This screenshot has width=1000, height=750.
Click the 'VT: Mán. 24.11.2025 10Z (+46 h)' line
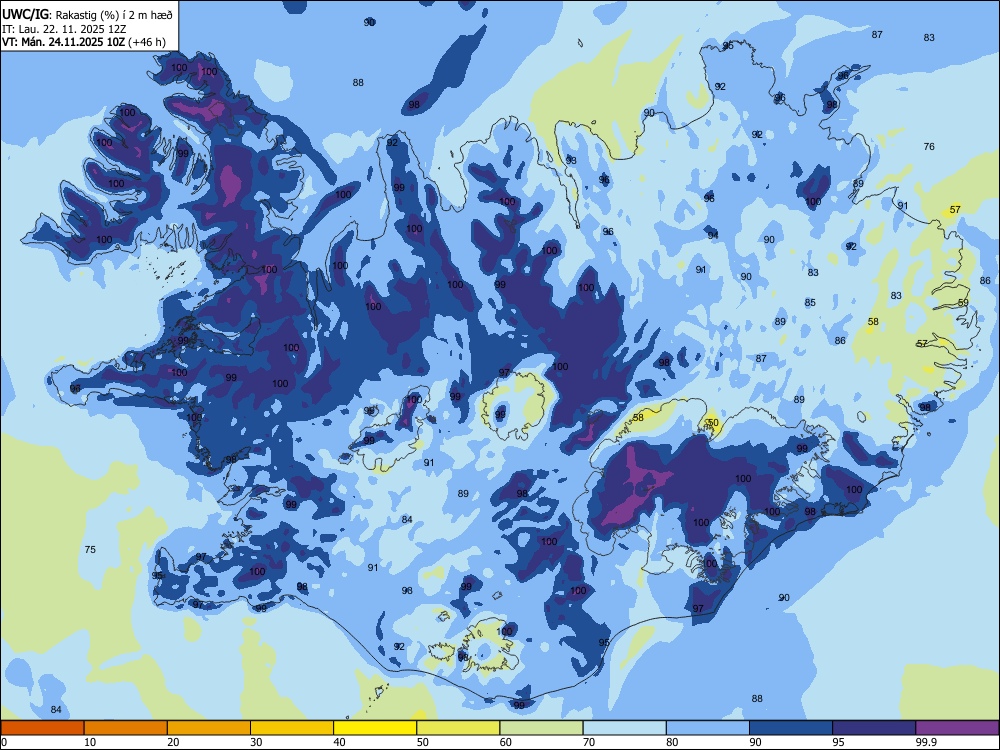tap(84, 42)
